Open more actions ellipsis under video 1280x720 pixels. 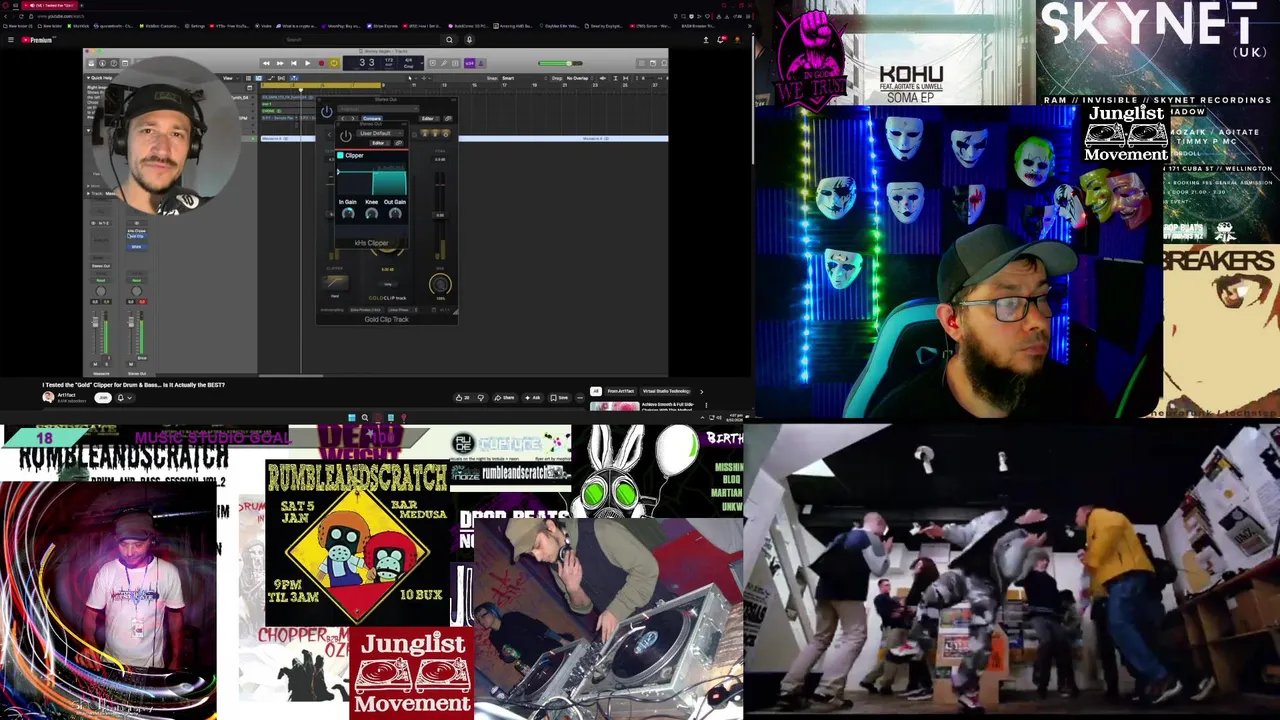click(580, 398)
